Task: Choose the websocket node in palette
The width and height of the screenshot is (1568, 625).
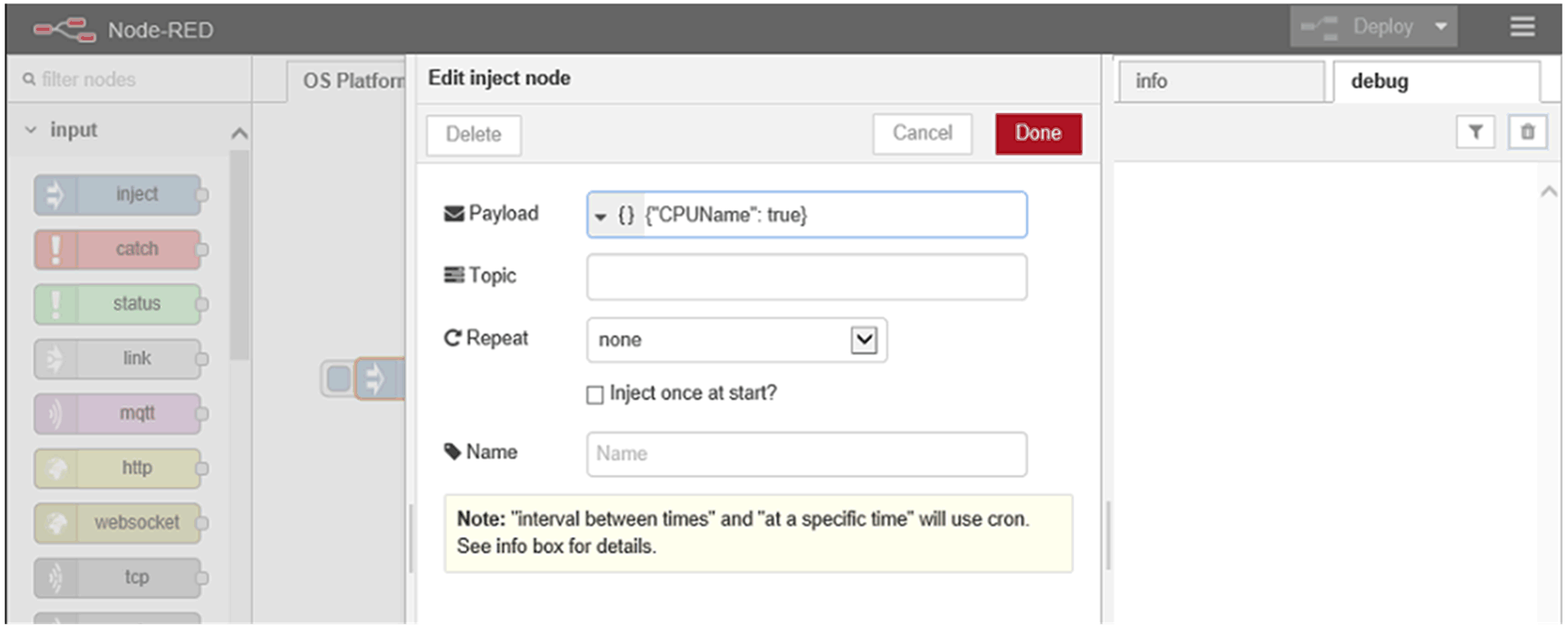Action: tap(119, 523)
